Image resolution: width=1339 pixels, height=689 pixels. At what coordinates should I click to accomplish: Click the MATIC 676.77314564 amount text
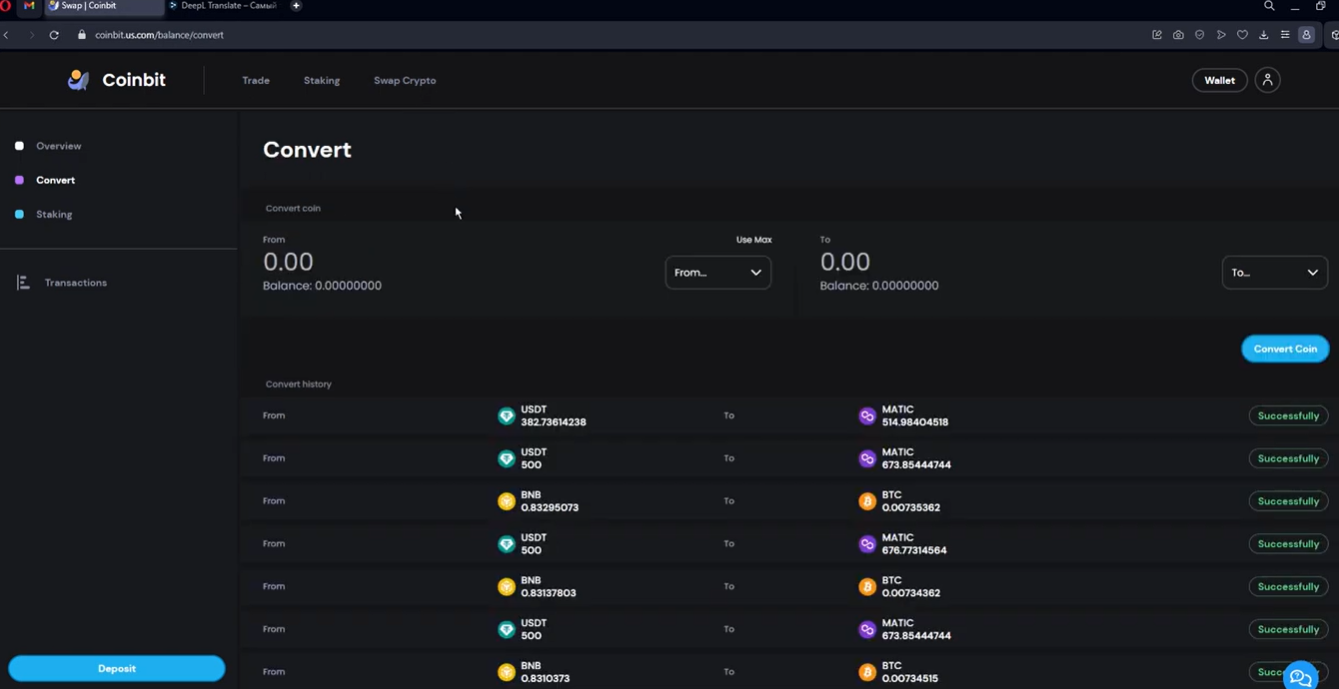coord(914,550)
